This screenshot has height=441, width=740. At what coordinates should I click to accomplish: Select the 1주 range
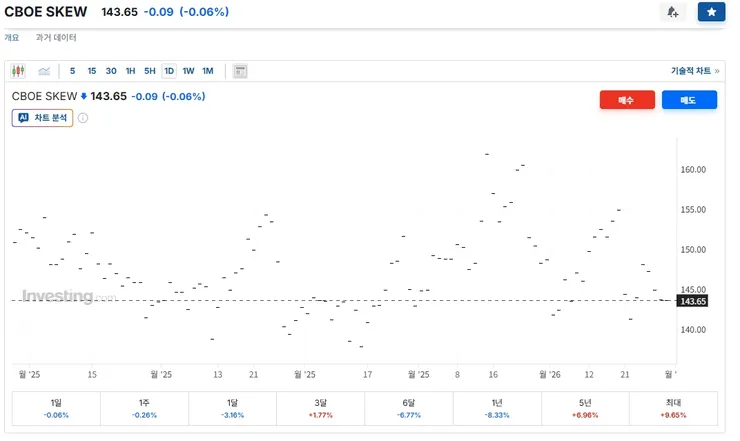(x=144, y=408)
